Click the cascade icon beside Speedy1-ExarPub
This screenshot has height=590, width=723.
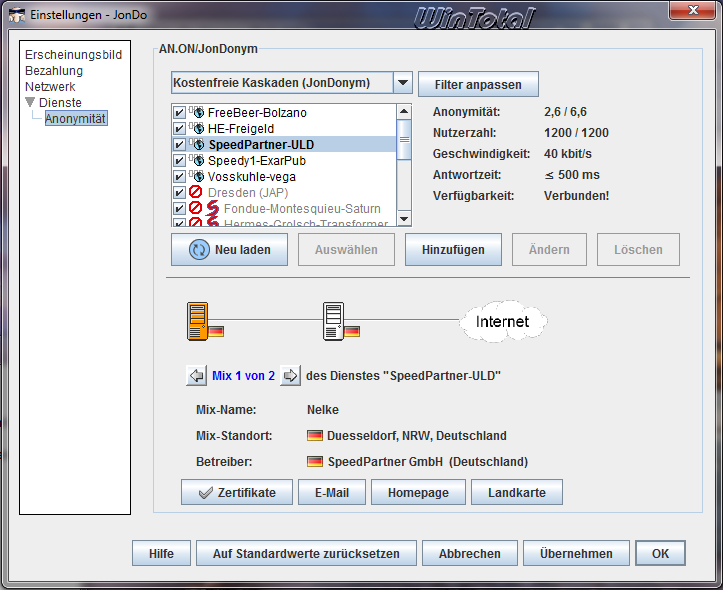click(x=196, y=160)
